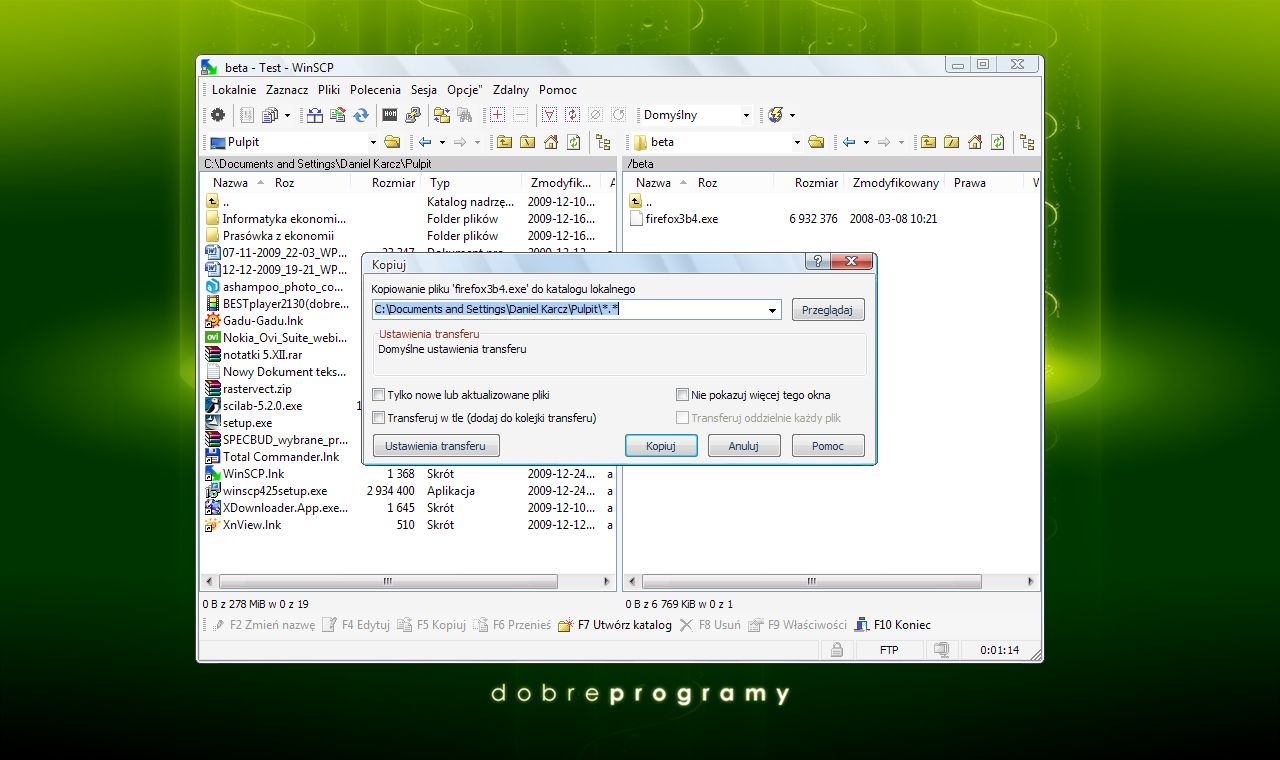Open the Sesja menu
This screenshot has height=760, width=1280.
click(424, 90)
